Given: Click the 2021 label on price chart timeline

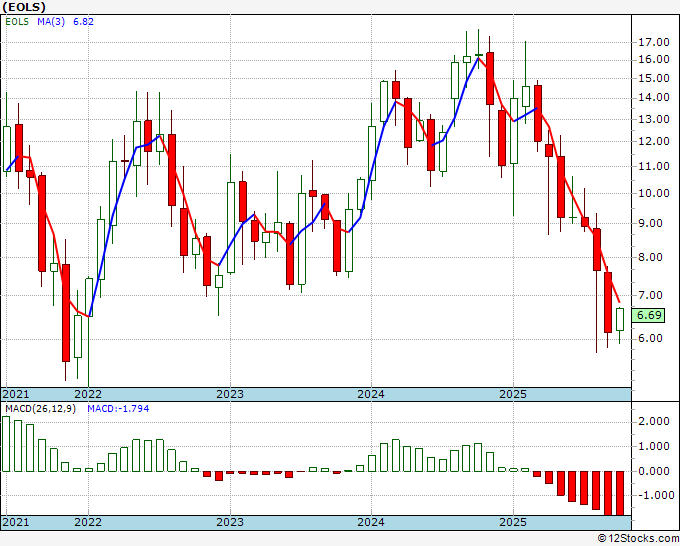Looking at the screenshot, I should pyautogui.click(x=16, y=394).
